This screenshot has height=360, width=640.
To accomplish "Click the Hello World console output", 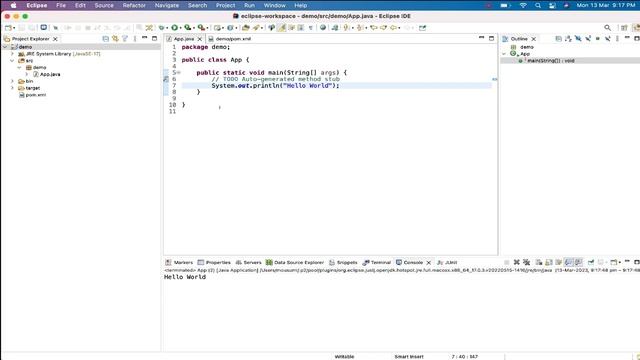I will click(185, 277).
